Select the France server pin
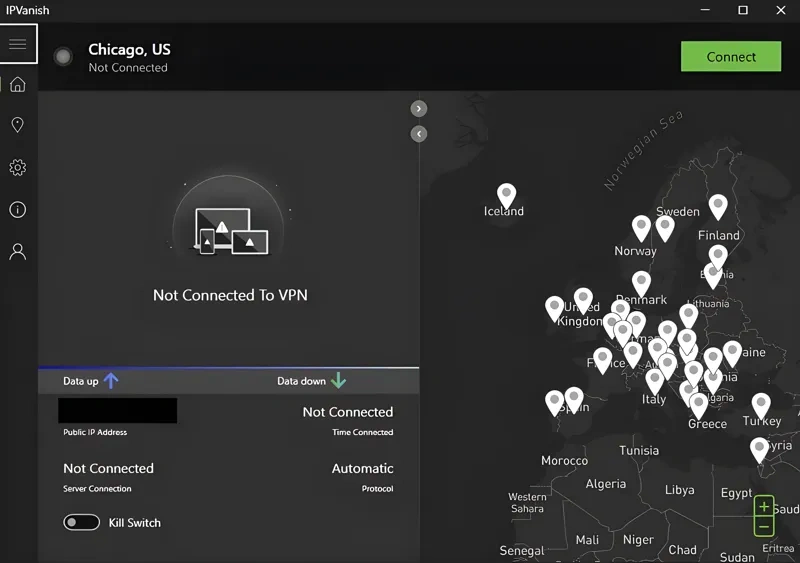 coord(603,360)
